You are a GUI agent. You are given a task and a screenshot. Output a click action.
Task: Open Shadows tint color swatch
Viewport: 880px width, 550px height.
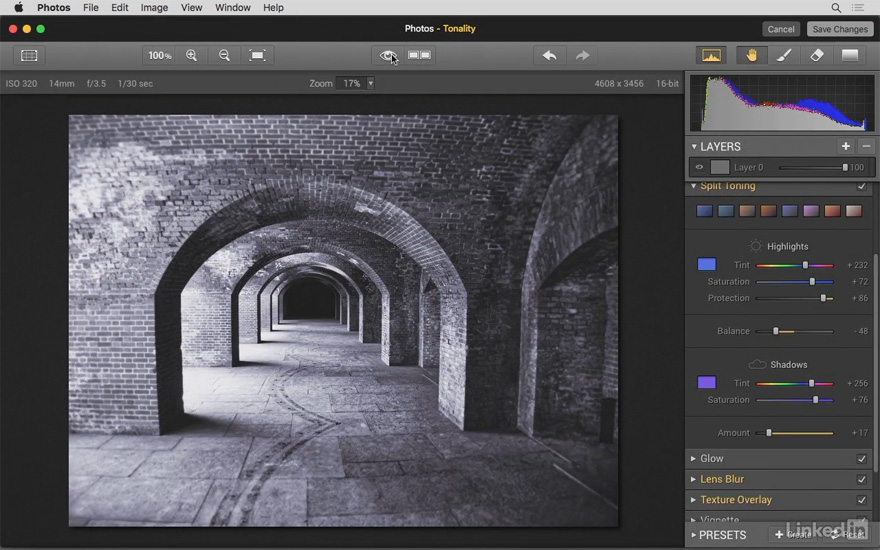coord(707,383)
